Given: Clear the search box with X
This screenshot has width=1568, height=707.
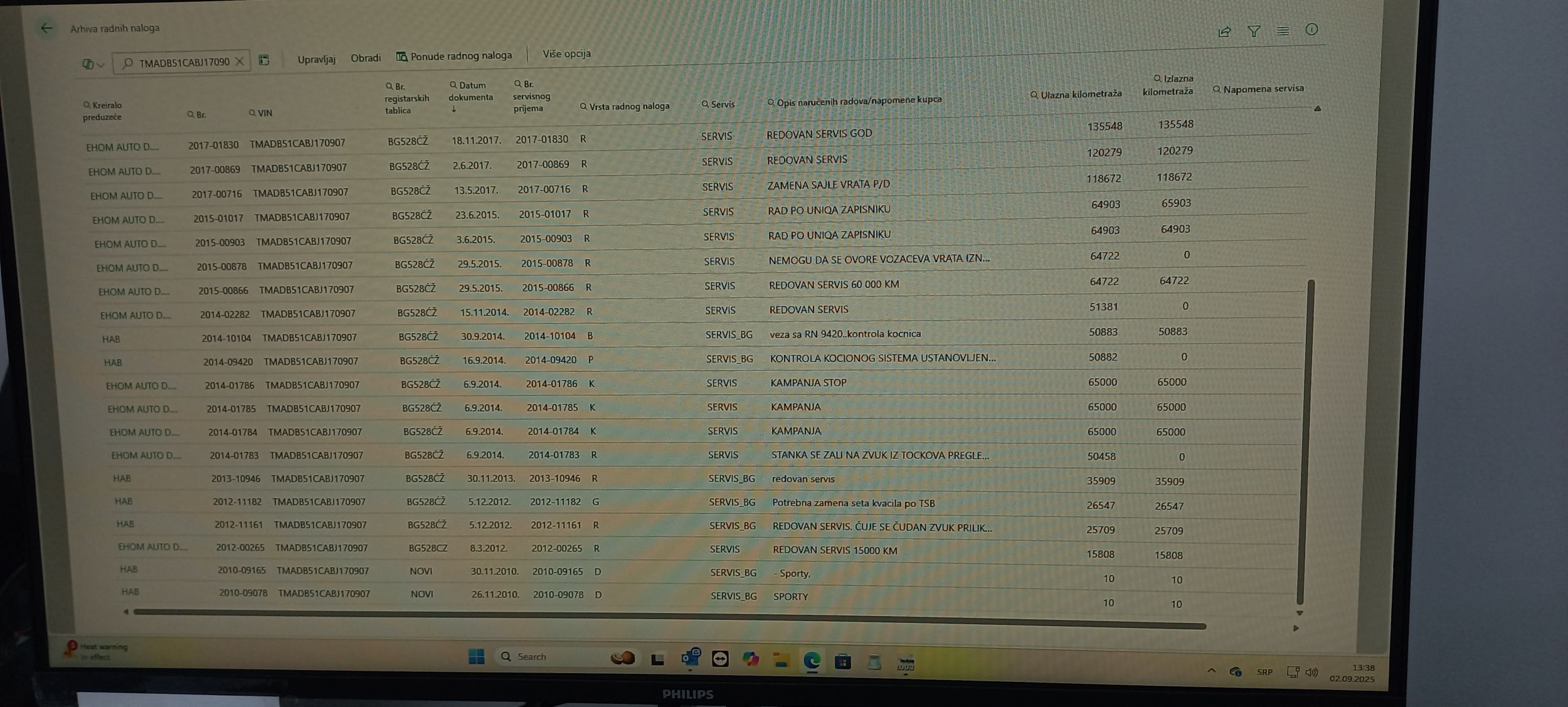Looking at the screenshot, I should click(x=240, y=61).
